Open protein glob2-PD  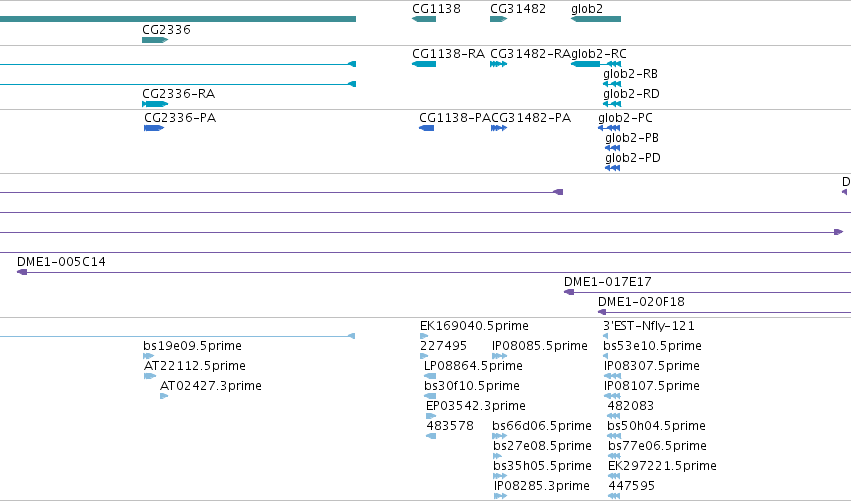pos(613,168)
